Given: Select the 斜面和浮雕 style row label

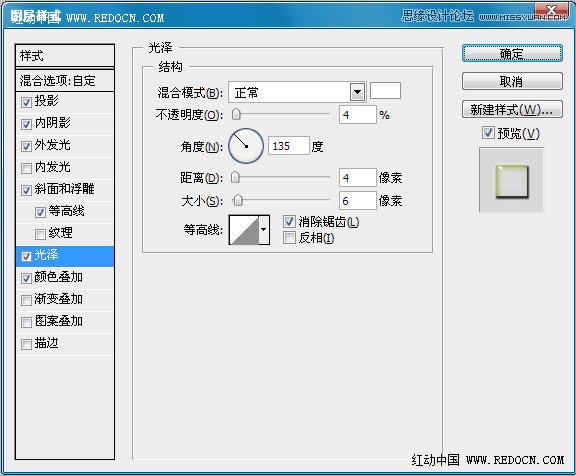Looking at the screenshot, I should pos(65,189).
